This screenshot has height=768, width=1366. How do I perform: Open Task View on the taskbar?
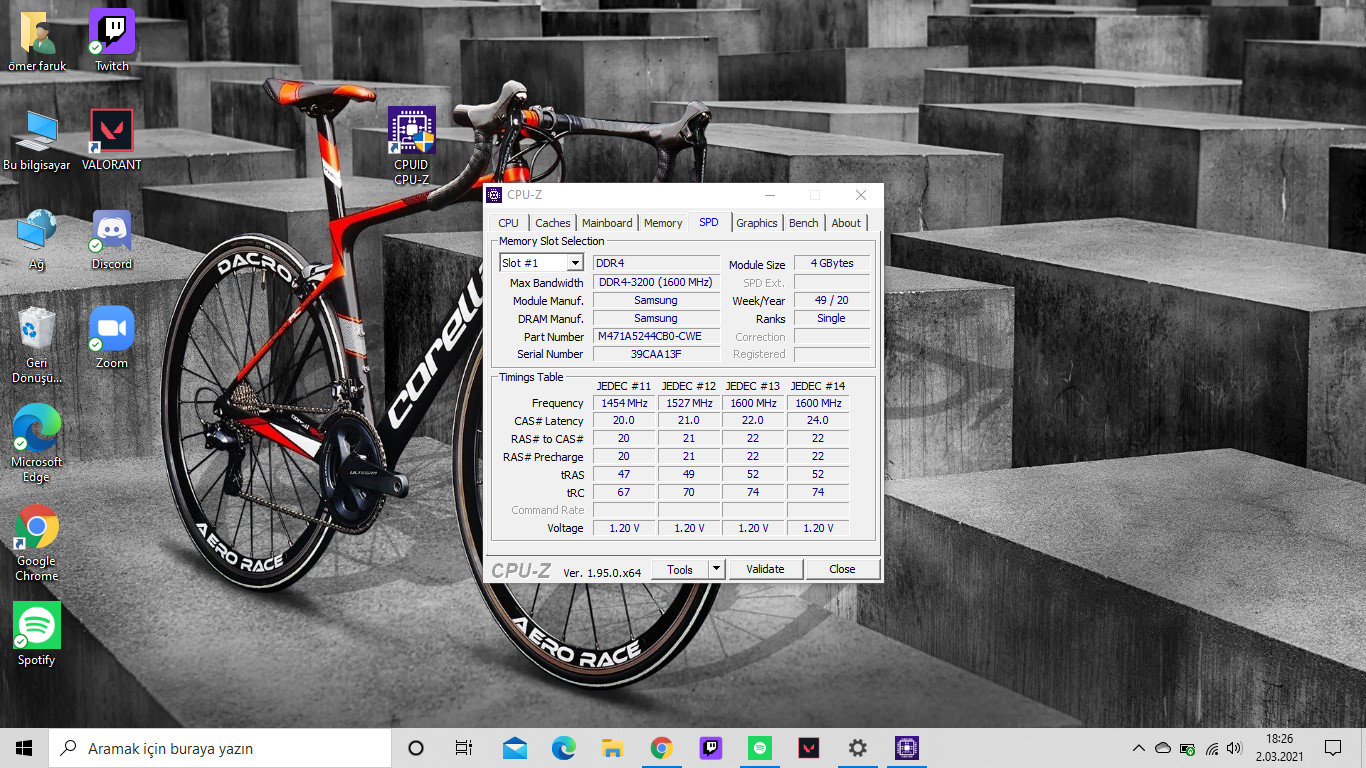[463, 748]
